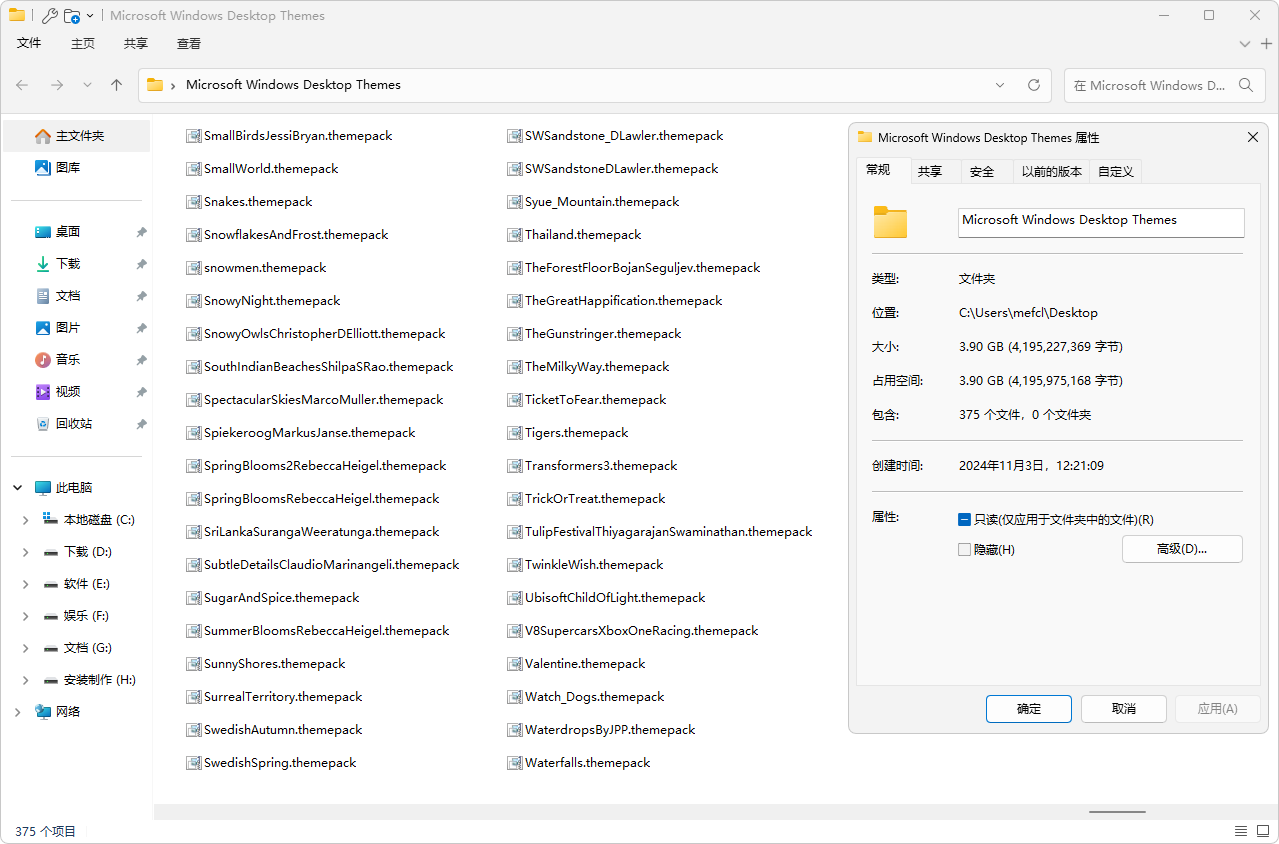Click 取消 button in properties dialog
Image resolution: width=1279 pixels, height=844 pixels.
(x=1124, y=708)
